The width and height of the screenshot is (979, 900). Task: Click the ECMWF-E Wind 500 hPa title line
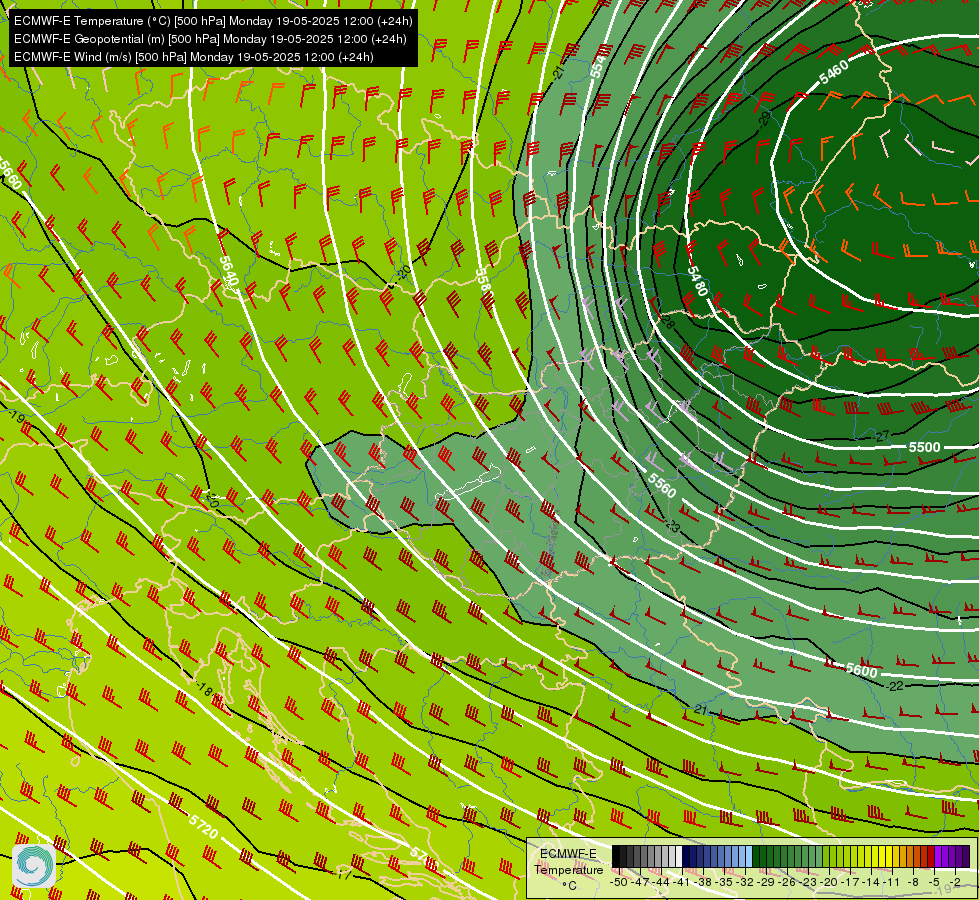pyautogui.click(x=194, y=57)
